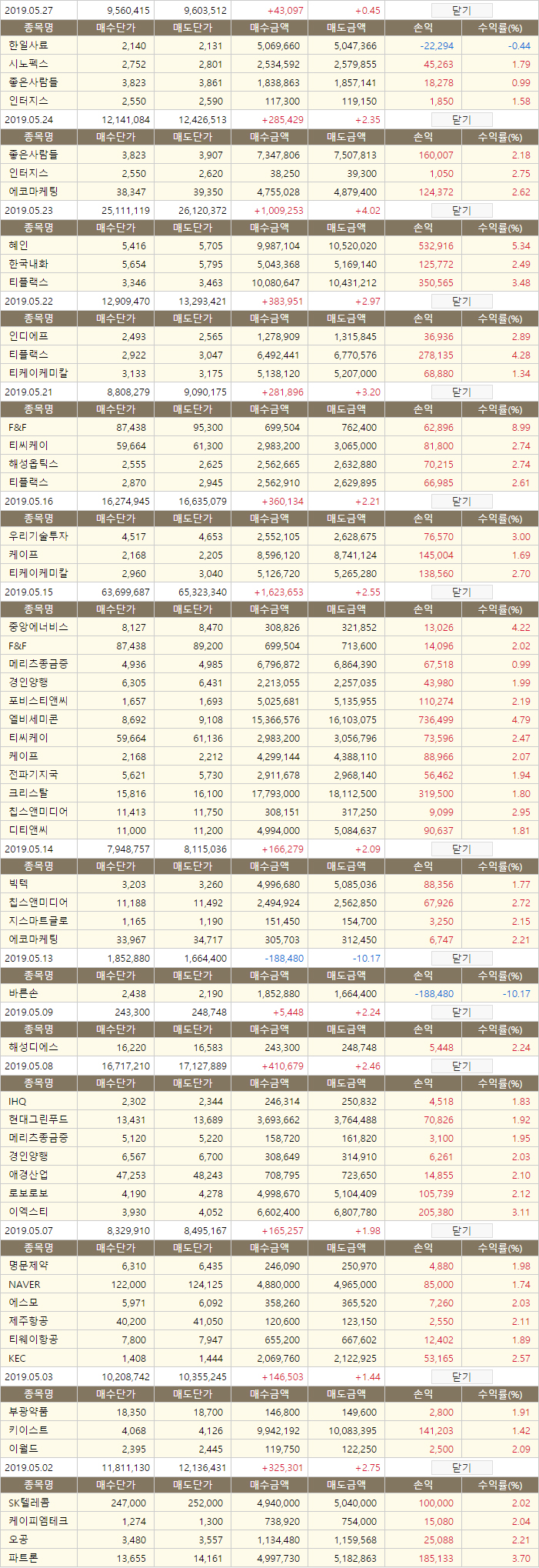Viewport: 539px width, 1568px height.
Task: Click the KEC stock name
Action: click(x=17, y=1359)
